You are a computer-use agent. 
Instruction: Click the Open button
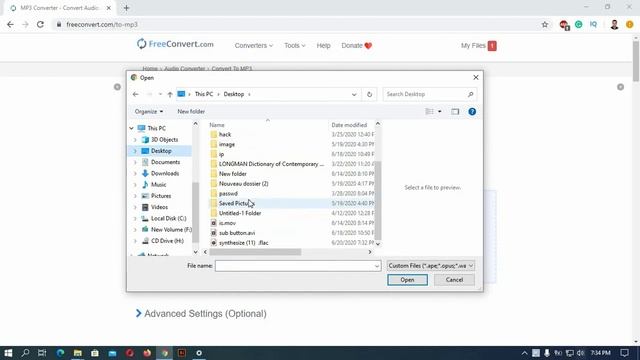point(407,280)
